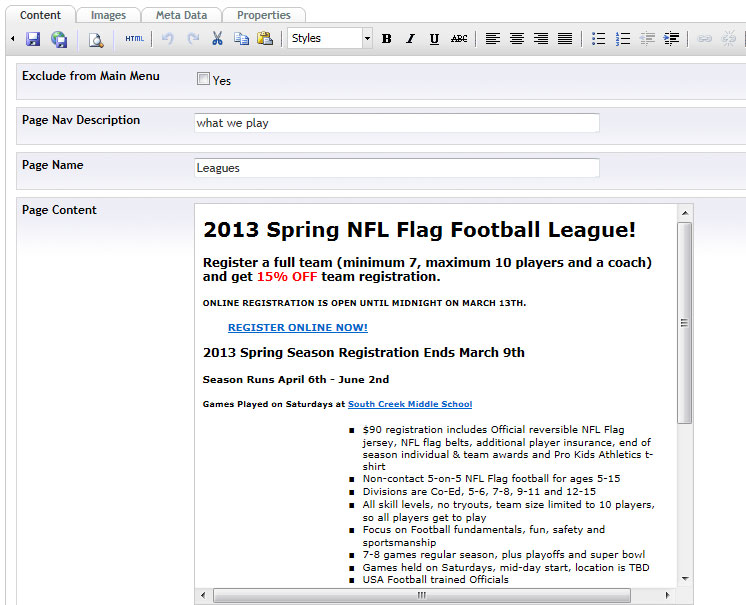
Task: Decrease indent (outdent) icon
Action: pos(647,39)
